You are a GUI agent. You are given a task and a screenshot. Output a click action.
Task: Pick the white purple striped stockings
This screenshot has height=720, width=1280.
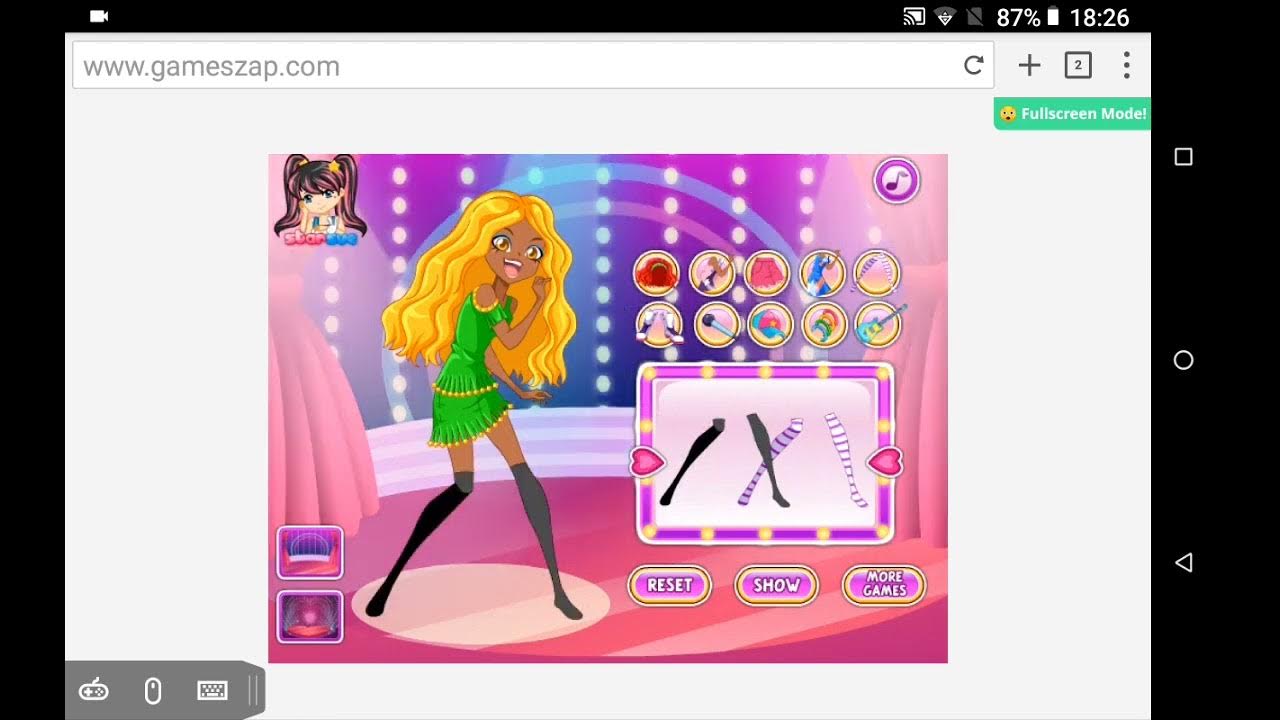coord(846,461)
